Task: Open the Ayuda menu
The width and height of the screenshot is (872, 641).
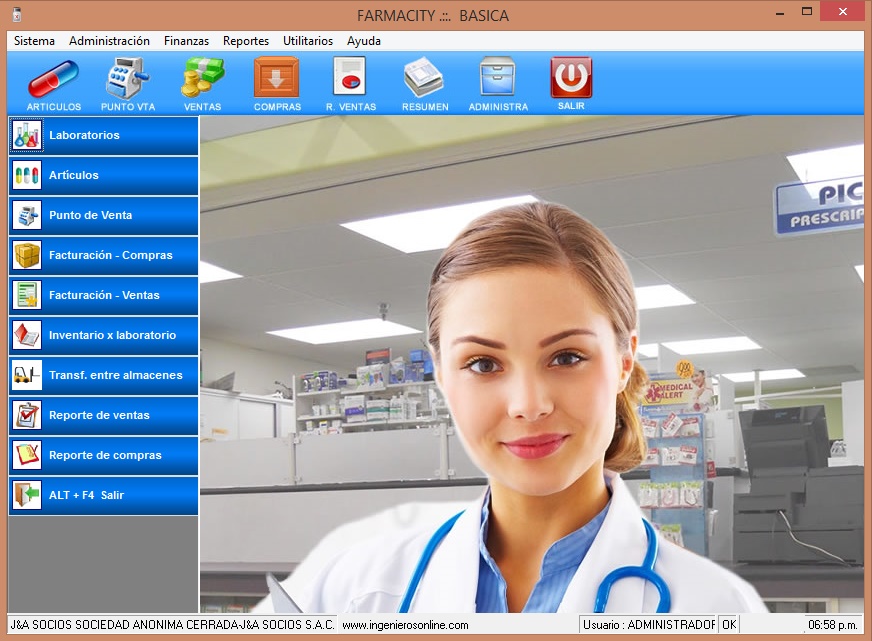Action: pos(364,41)
